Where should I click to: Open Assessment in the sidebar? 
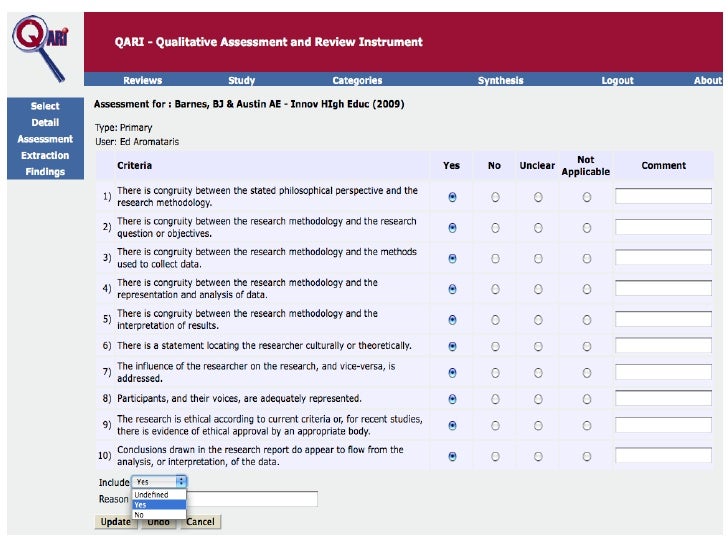click(45, 139)
